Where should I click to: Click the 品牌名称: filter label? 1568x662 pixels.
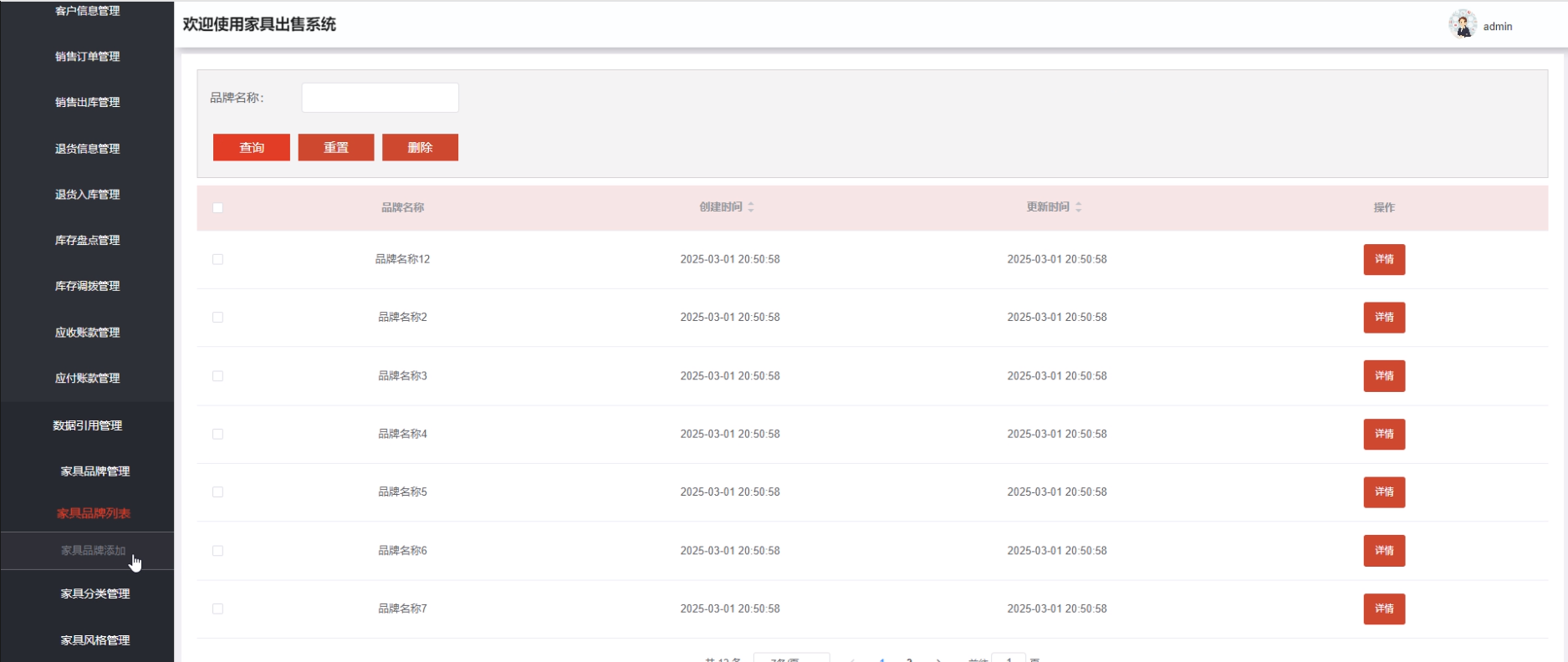pos(237,98)
